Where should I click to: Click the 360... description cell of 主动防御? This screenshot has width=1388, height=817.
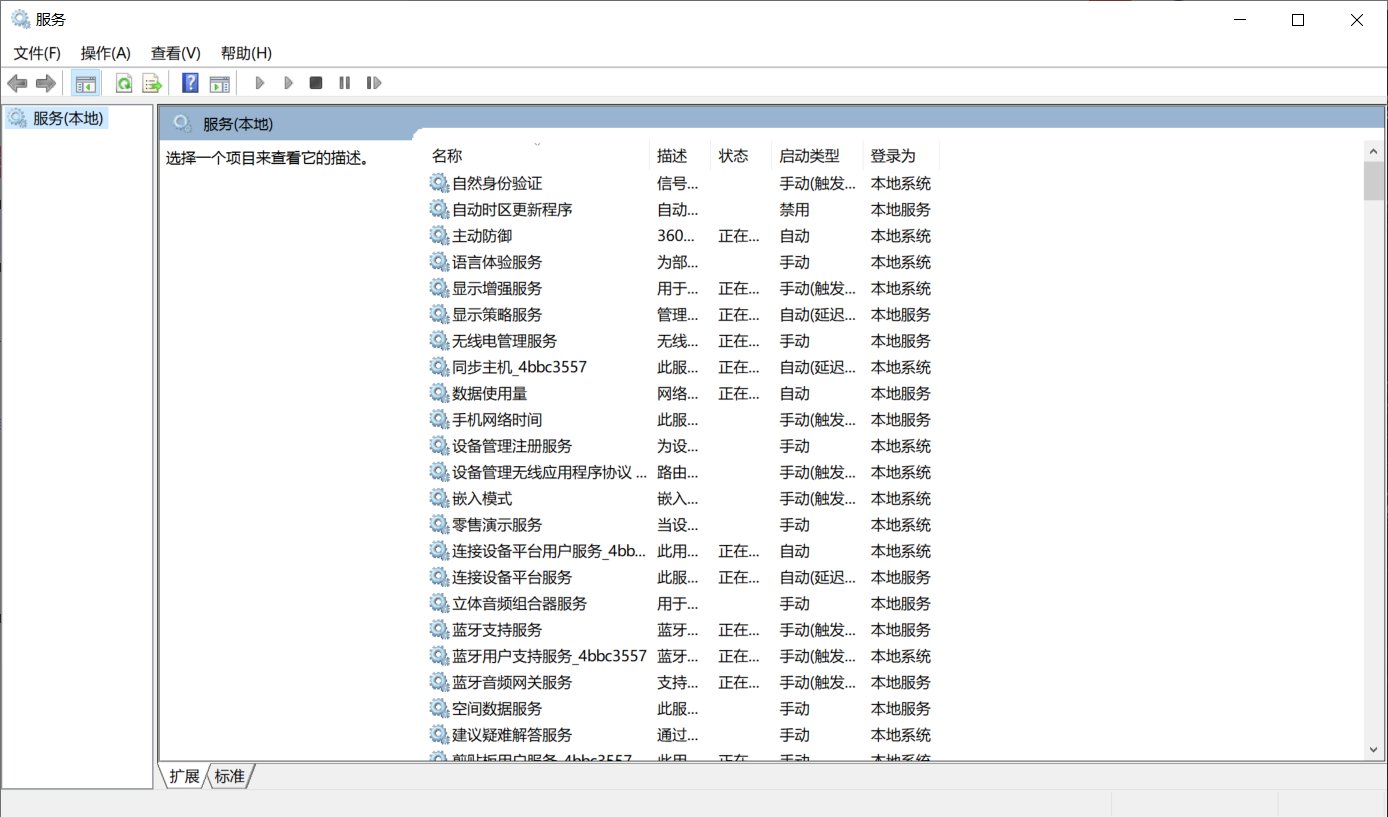(677, 236)
